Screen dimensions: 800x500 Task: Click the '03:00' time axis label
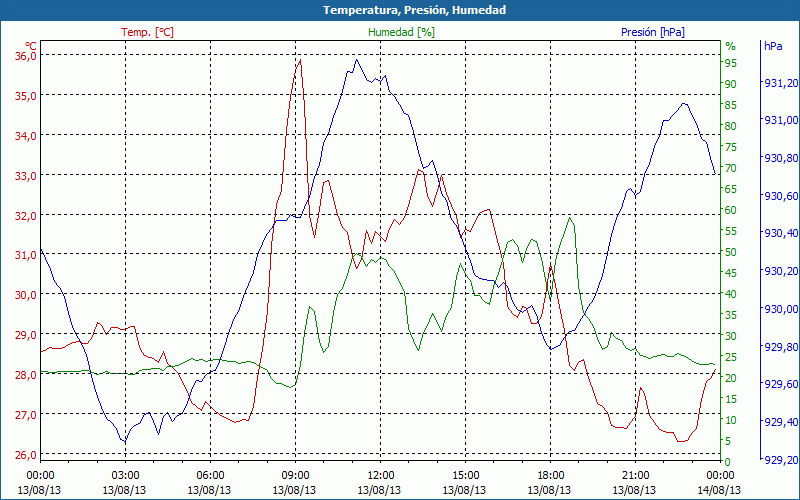click(x=124, y=476)
